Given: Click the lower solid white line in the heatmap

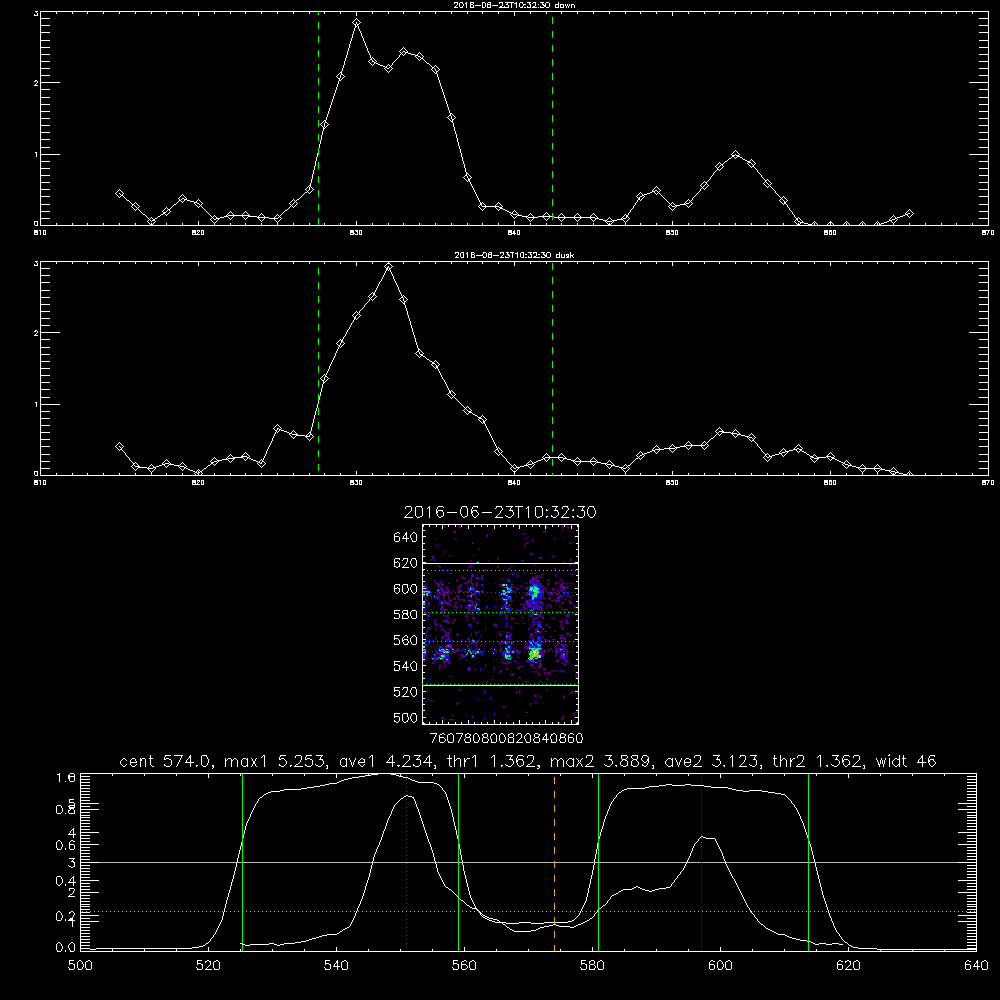Looking at the screenshot, I should point(500,685).
